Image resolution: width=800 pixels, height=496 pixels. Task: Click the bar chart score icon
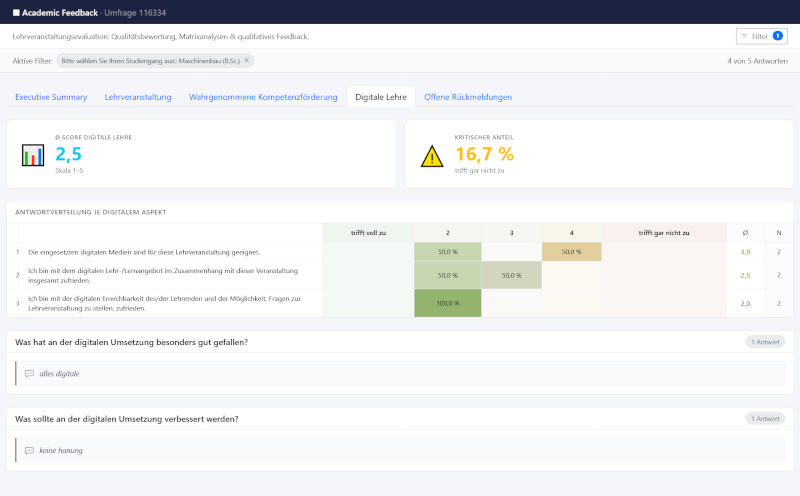33,155
